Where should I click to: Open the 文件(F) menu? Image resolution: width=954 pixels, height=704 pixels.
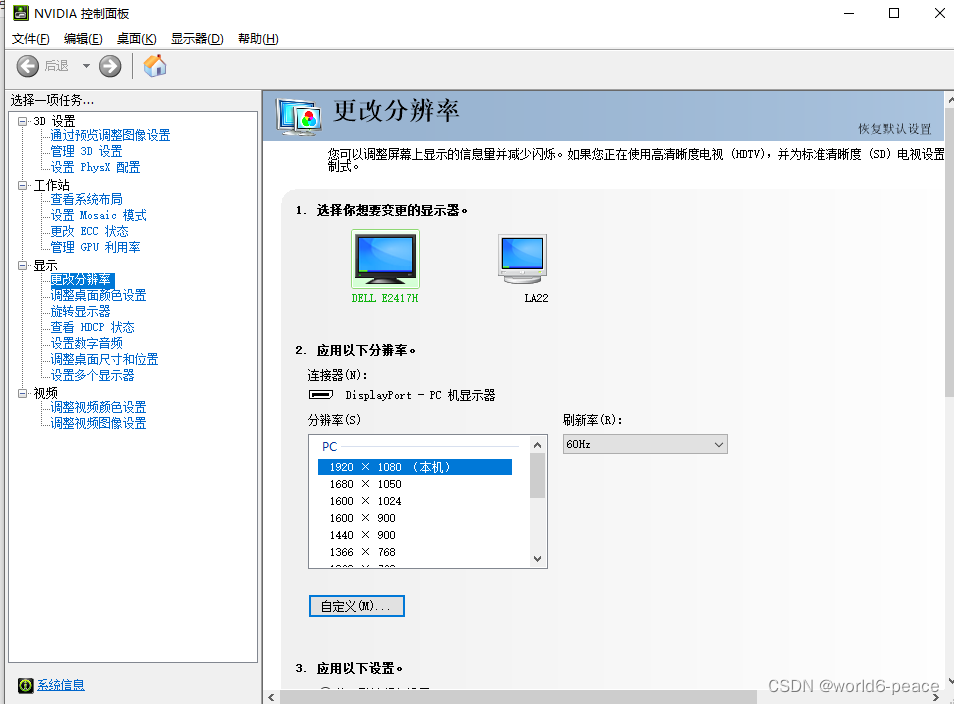pos(30,39)
